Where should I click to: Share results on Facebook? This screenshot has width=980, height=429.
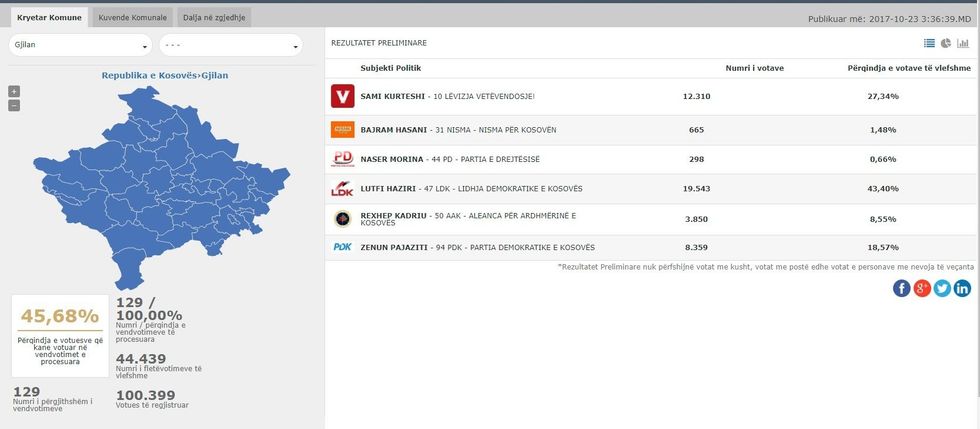point(901,288)
